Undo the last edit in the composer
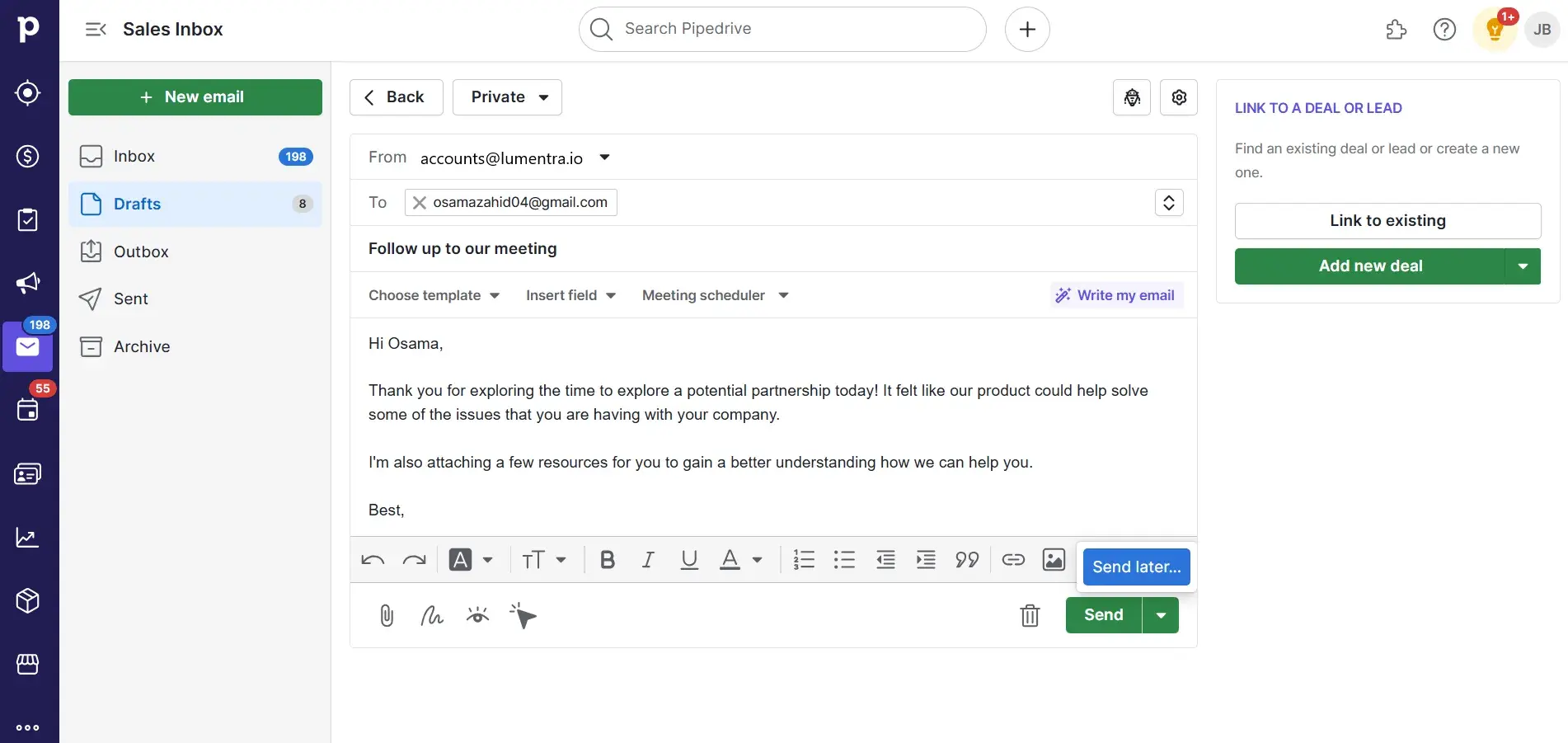1568x743 pixels. 372,560
